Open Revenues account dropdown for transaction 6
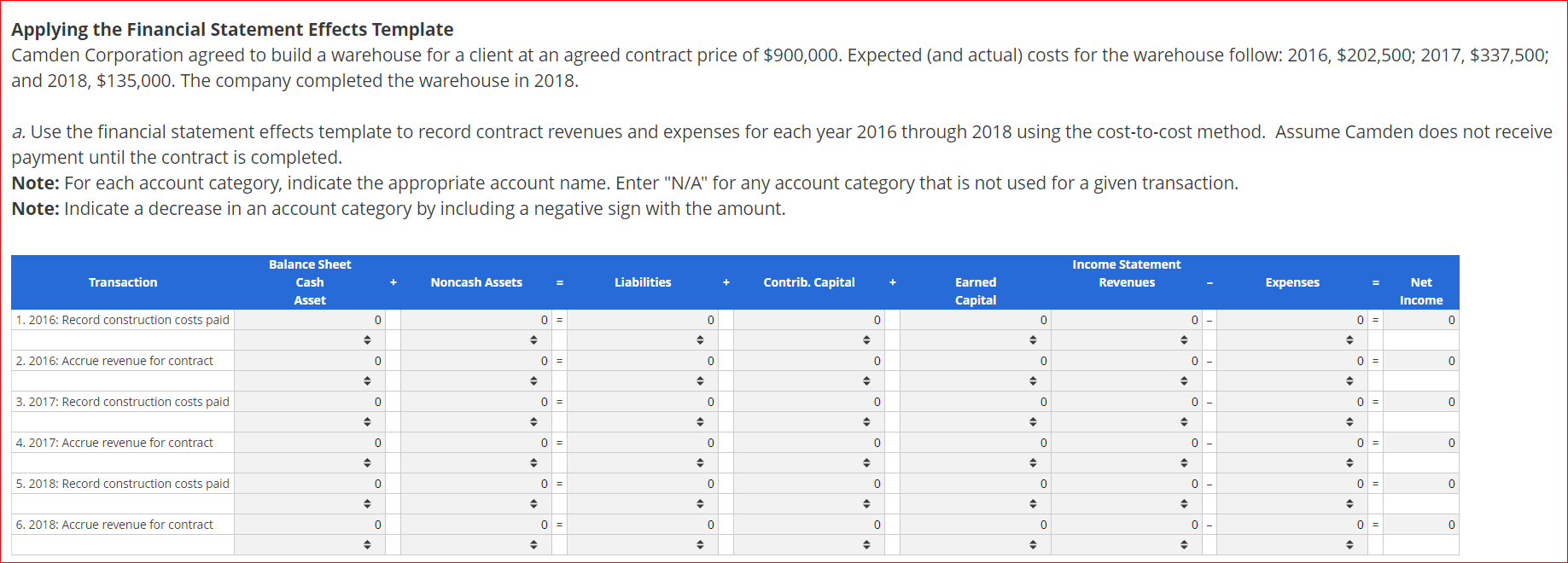 click(x=1127, y=545)
